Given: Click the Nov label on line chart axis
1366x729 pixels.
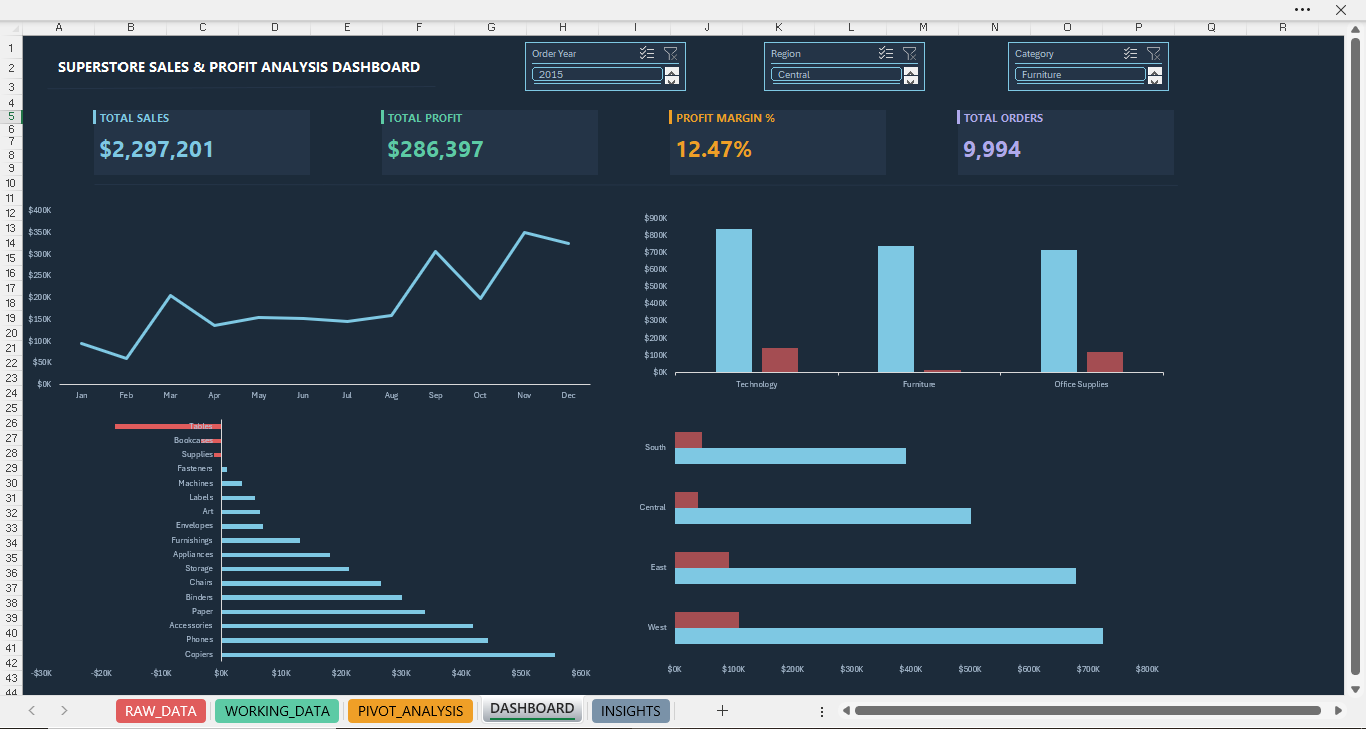Looking at the screenshot, I should [524, 395].
